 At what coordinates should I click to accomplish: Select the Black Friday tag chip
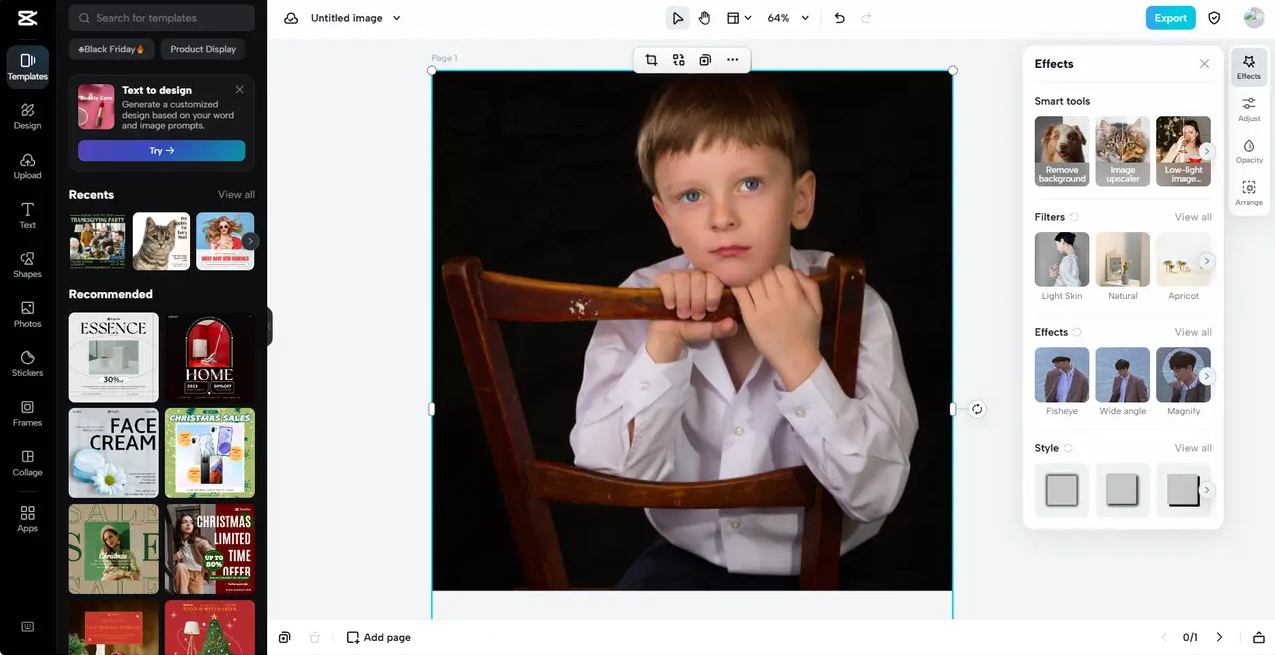111,49
